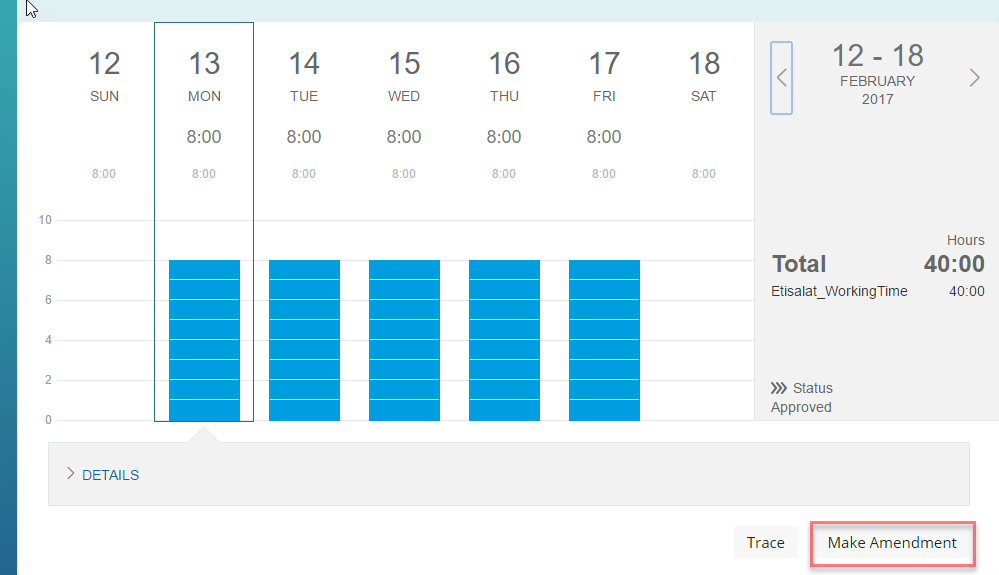
Task: Click Wednesday's blue hours bar
Action: click(405, 340)
